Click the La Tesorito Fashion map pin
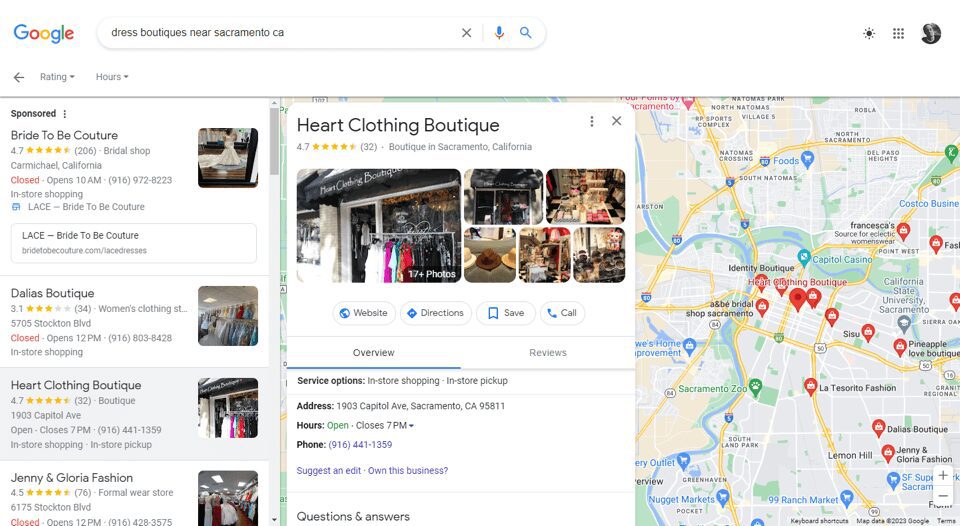This screenshot has height=526, width=960. (811, 386)
